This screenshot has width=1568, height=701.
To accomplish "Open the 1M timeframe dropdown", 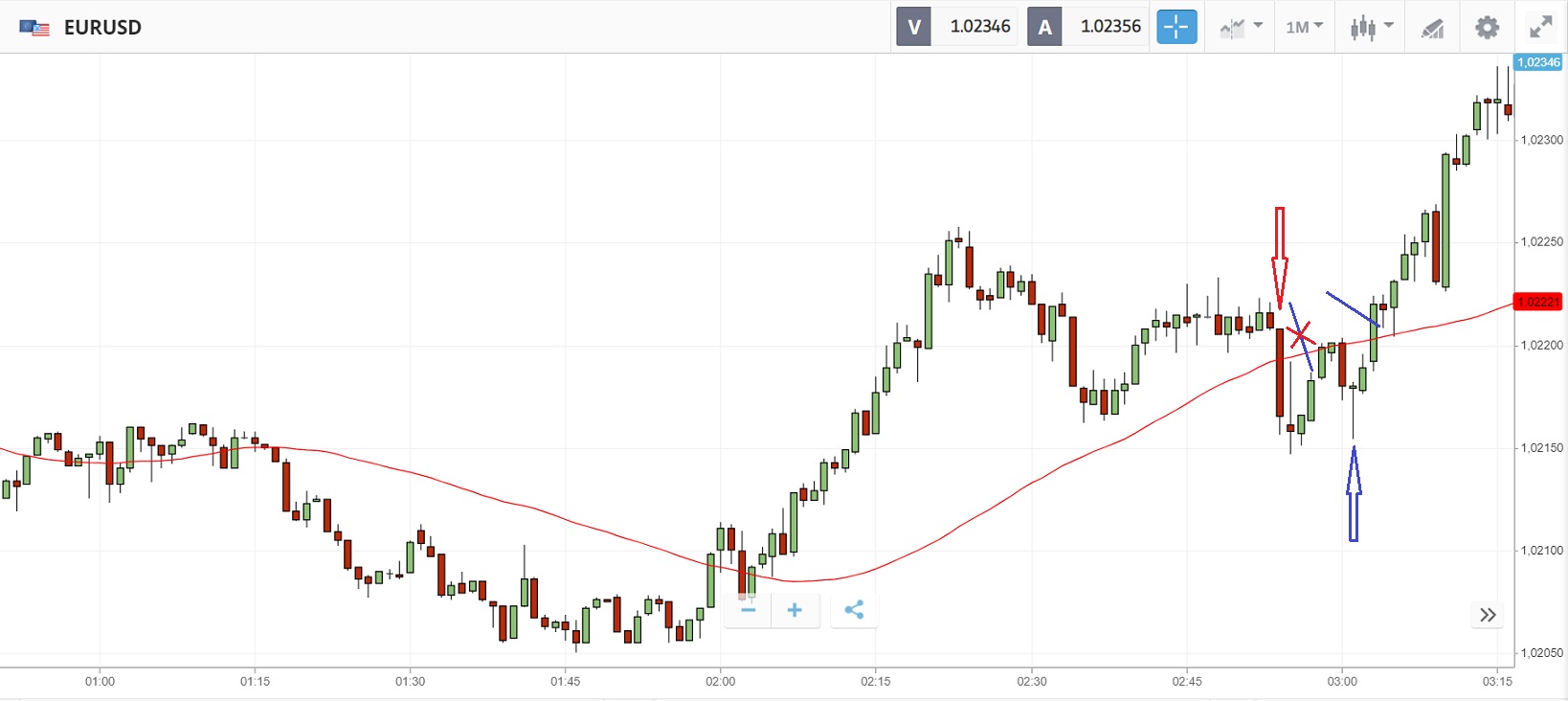I will coord(1304,27).
